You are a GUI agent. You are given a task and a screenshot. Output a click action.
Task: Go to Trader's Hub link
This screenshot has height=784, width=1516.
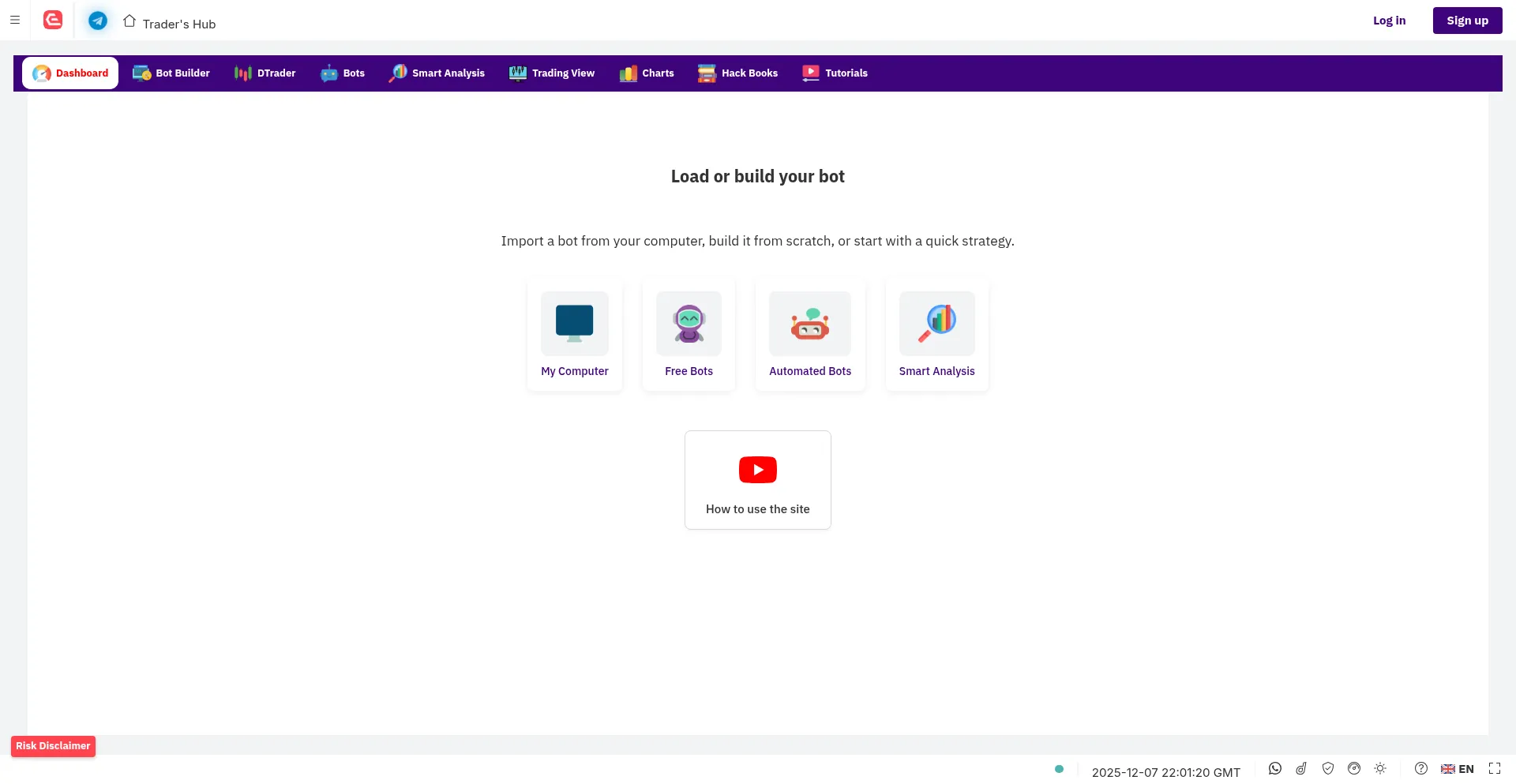(170, 24)
